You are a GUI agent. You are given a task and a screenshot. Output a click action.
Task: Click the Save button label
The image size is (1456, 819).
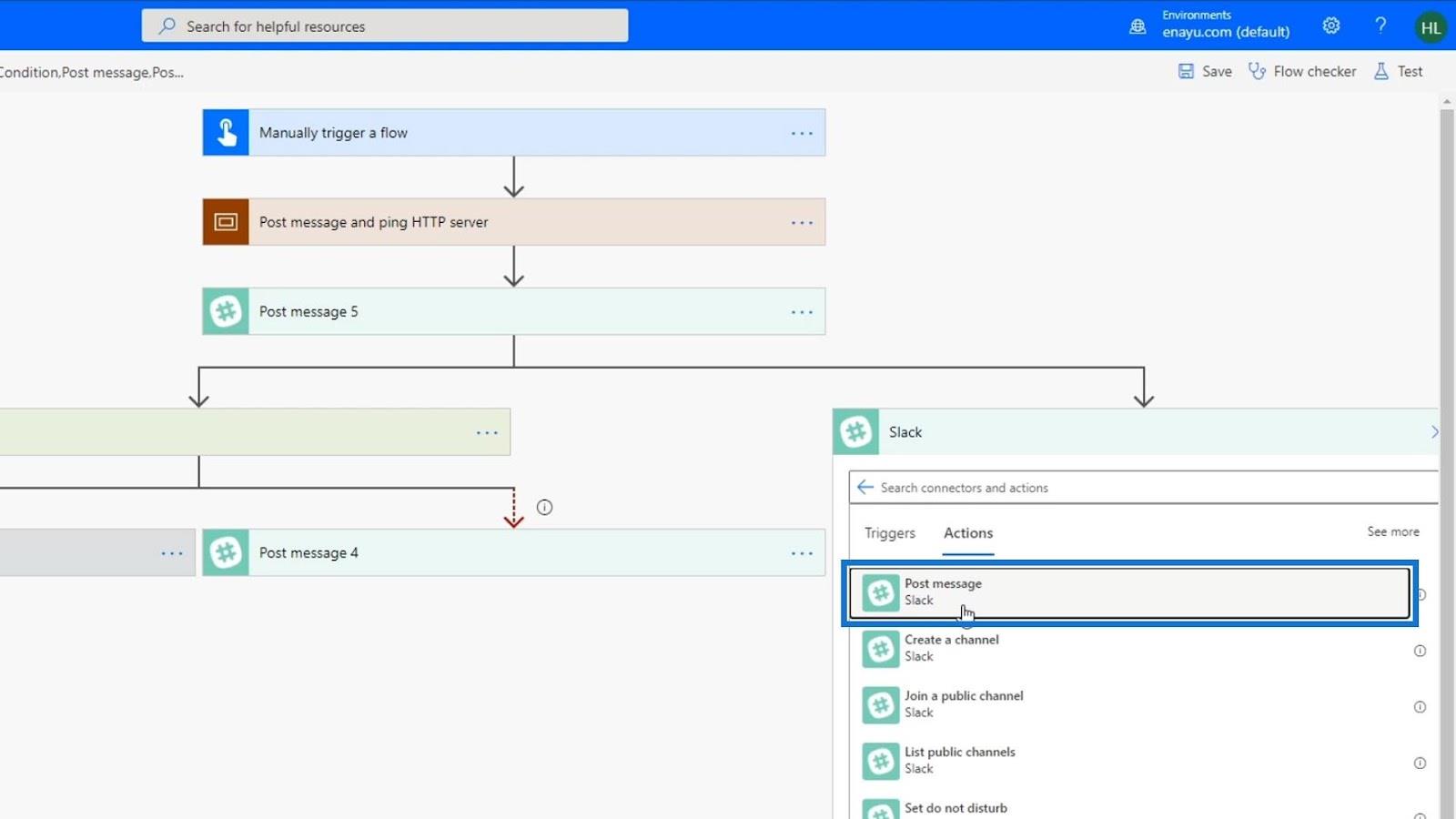pos(1217,71)
